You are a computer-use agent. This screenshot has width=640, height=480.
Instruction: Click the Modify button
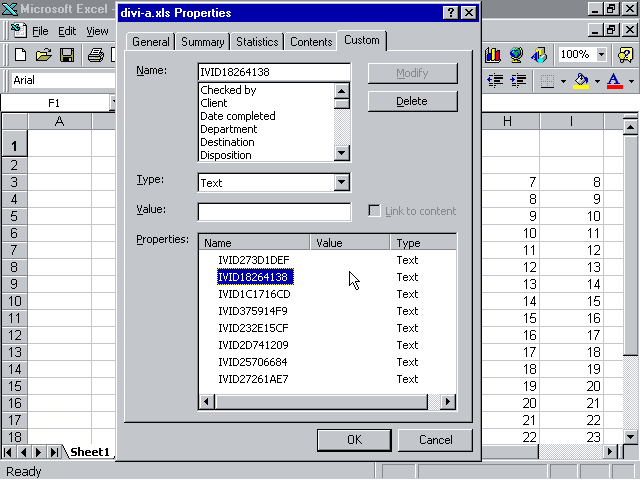(x=412, y=73)
